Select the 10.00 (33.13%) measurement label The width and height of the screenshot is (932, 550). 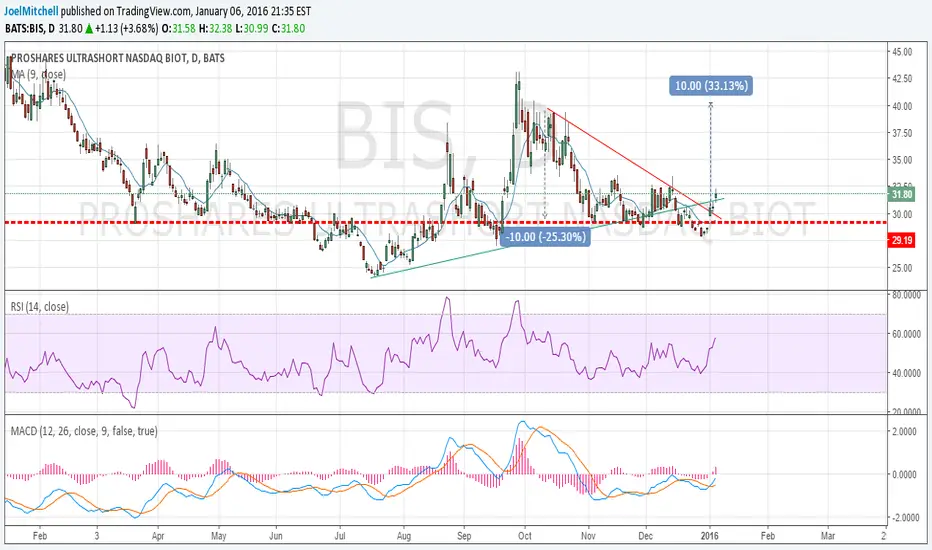tap(711, 86)
